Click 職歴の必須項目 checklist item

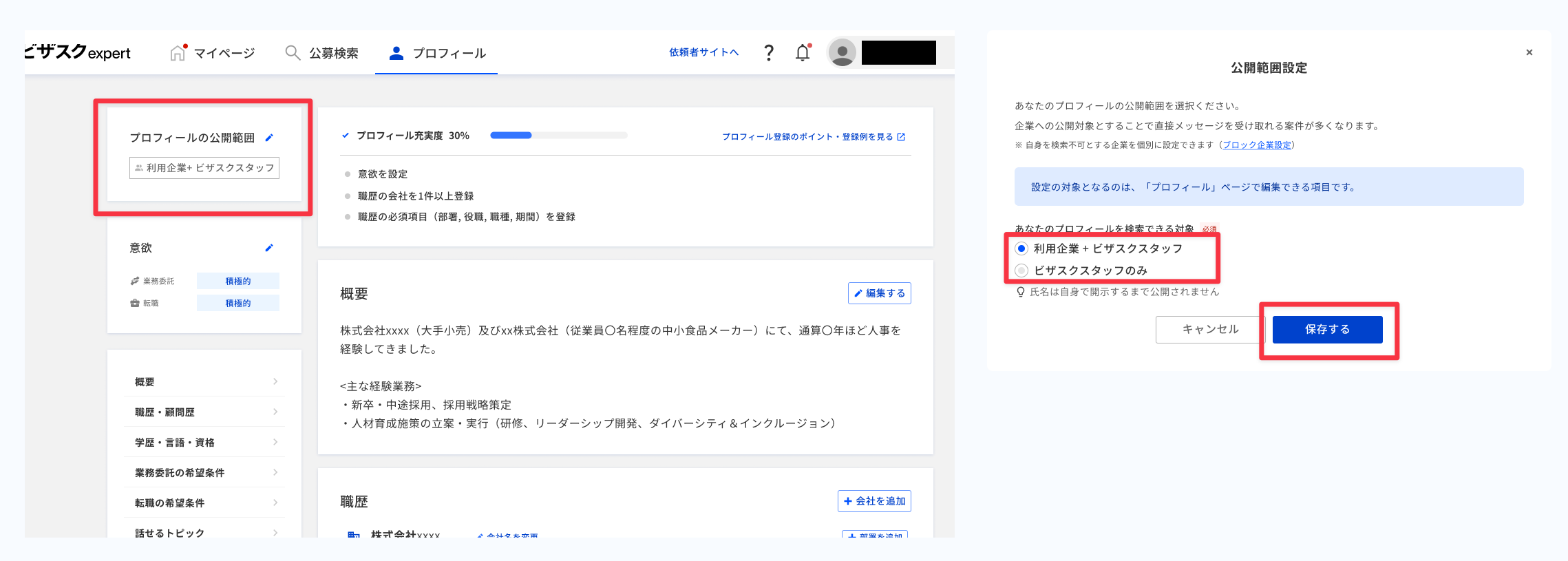(467, 217)
